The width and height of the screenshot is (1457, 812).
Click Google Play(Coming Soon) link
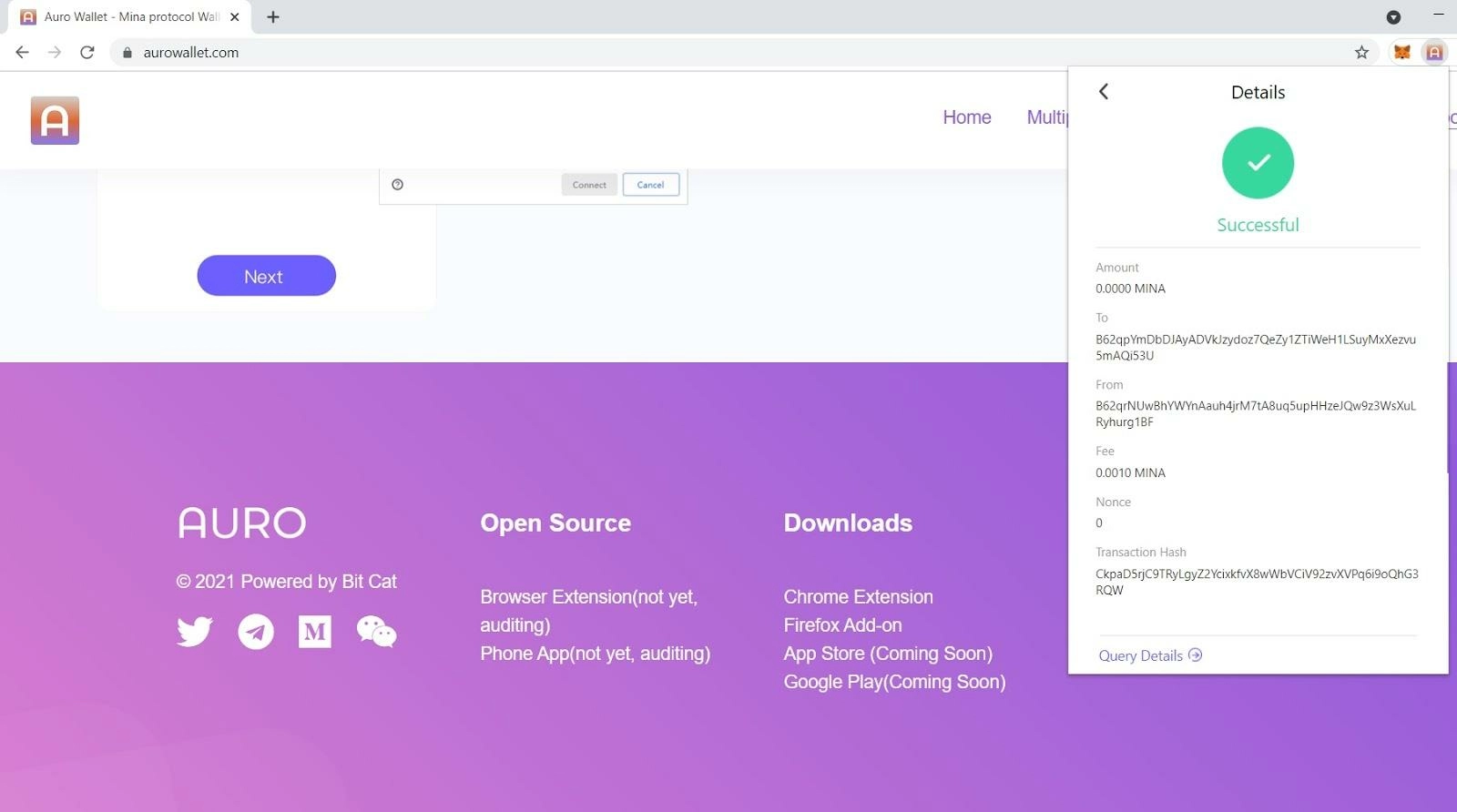point(894,681)
